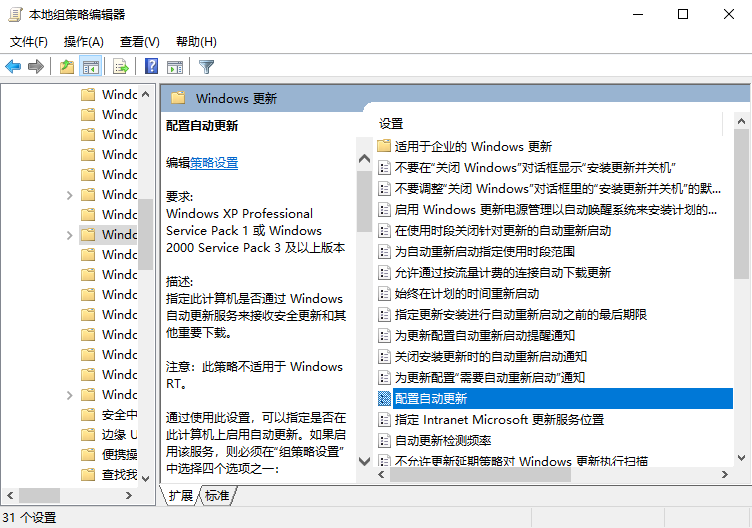Click policy icon beside 允许通过按流量计费的连接自动下载更新
Image resolution: width=752 pixels, height=528 pixels.
coord(384,272)
